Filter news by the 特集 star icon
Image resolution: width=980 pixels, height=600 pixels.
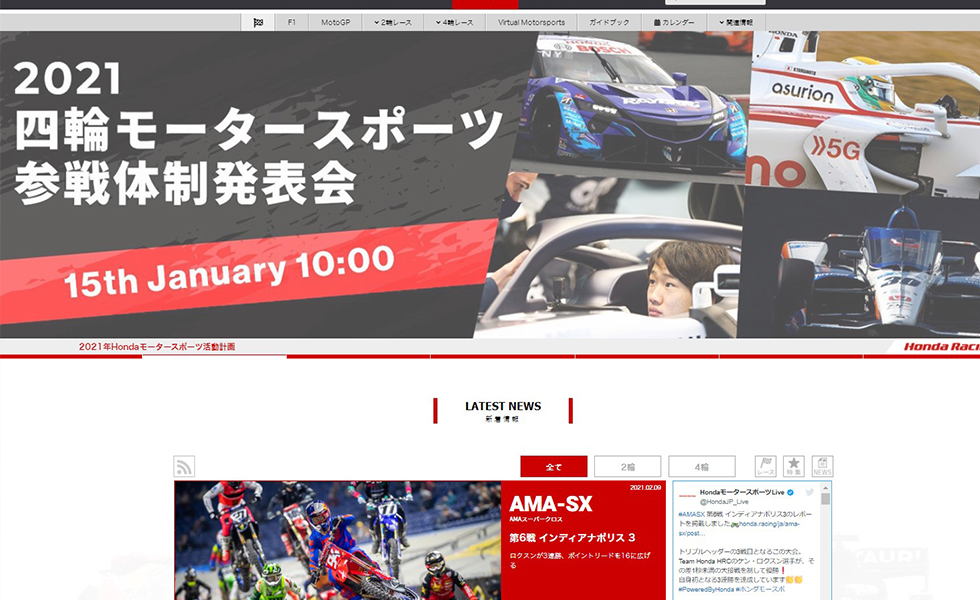(794, 466)
